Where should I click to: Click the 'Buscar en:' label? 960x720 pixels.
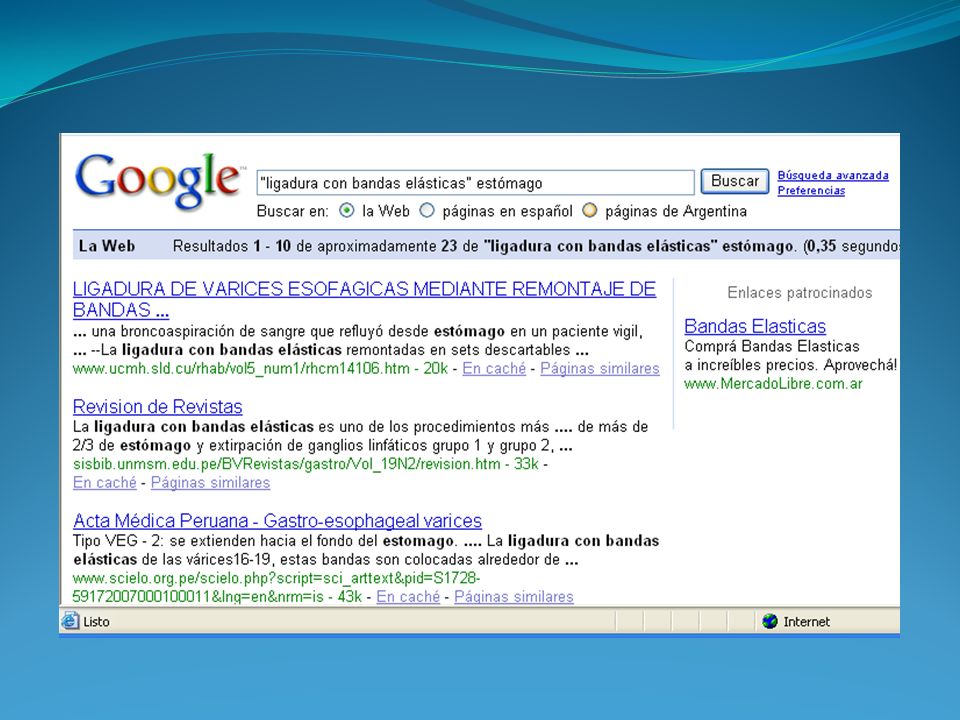[293, 211]
